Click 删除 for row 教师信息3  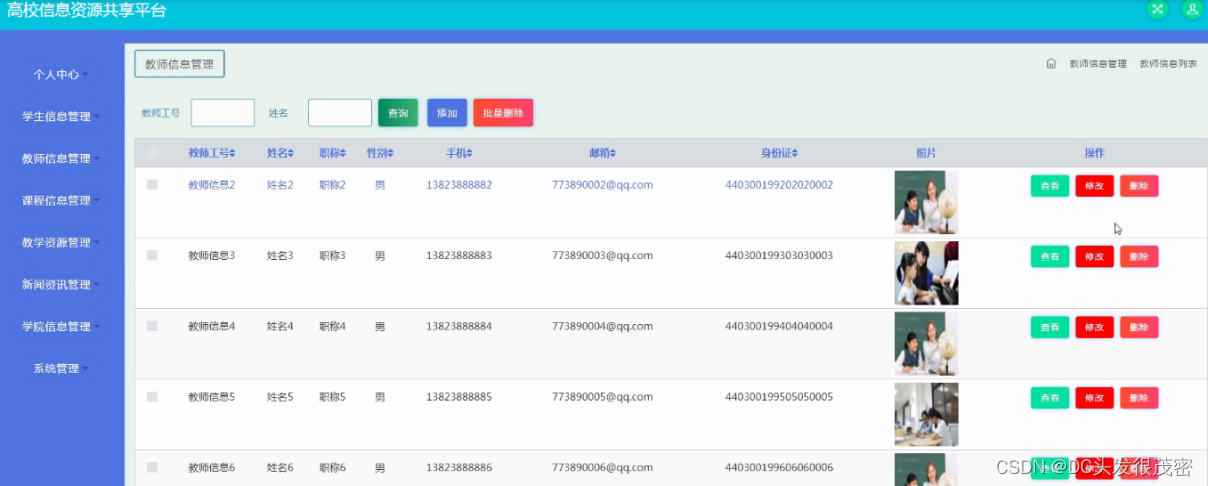coord(1139,257)
